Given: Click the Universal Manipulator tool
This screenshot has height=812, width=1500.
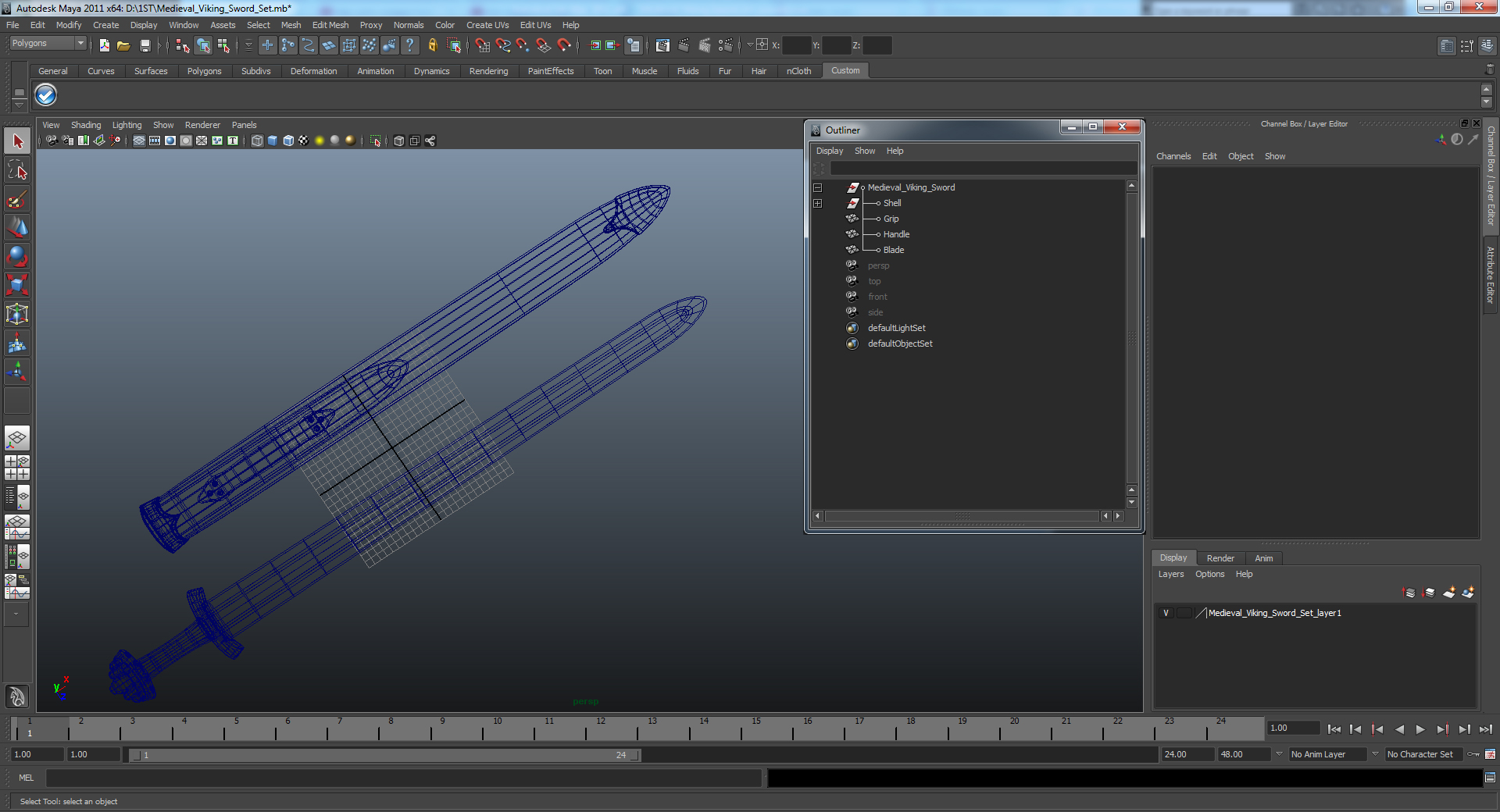Looking at the screenshot, I should [17, 314].
